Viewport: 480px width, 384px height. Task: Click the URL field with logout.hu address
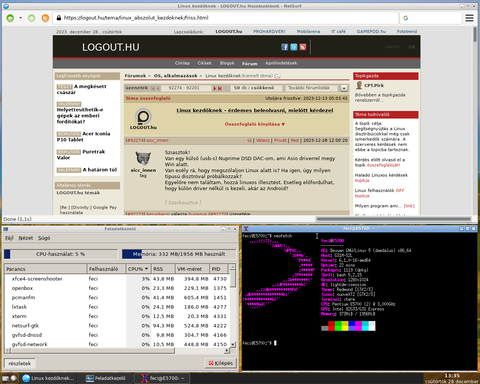tap(226, 18)
